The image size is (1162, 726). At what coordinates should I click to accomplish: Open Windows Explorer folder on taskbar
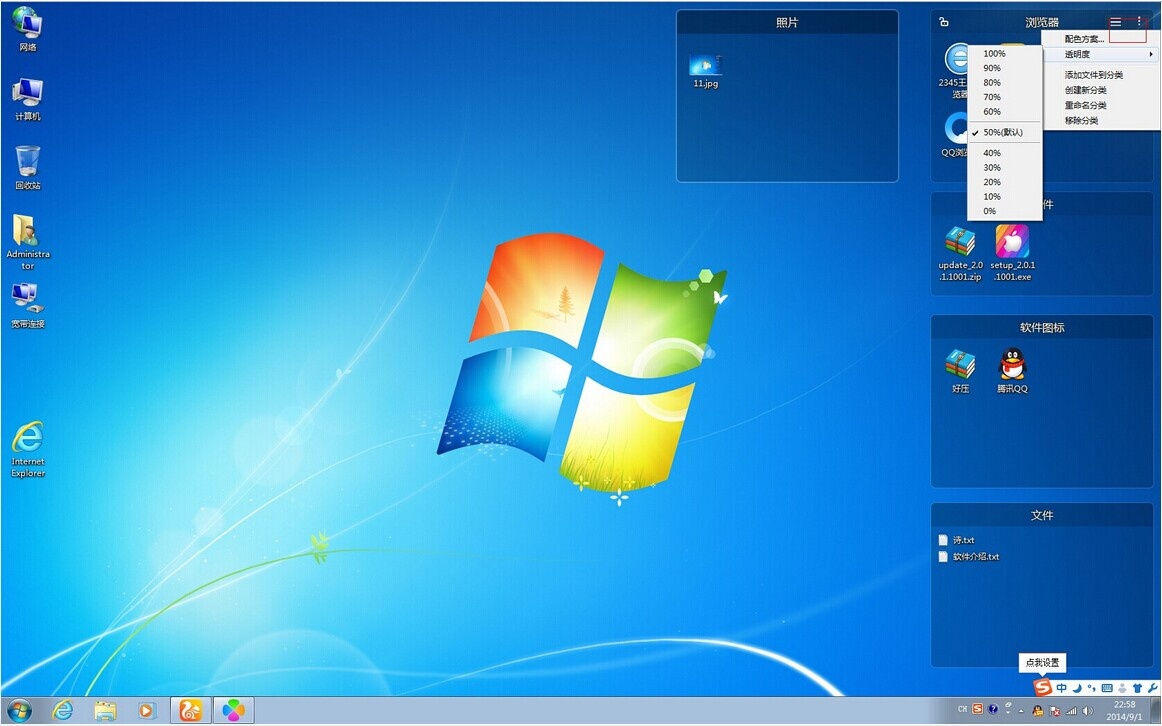click(105, 711)
